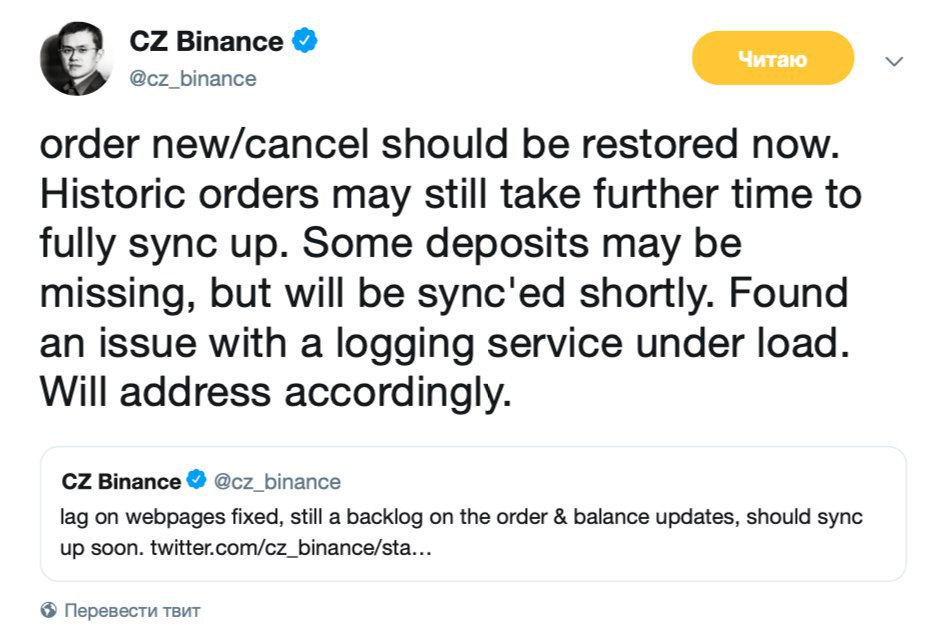
Task: Click the CZ Binance name in the quoted tweet
Action: 121,482
